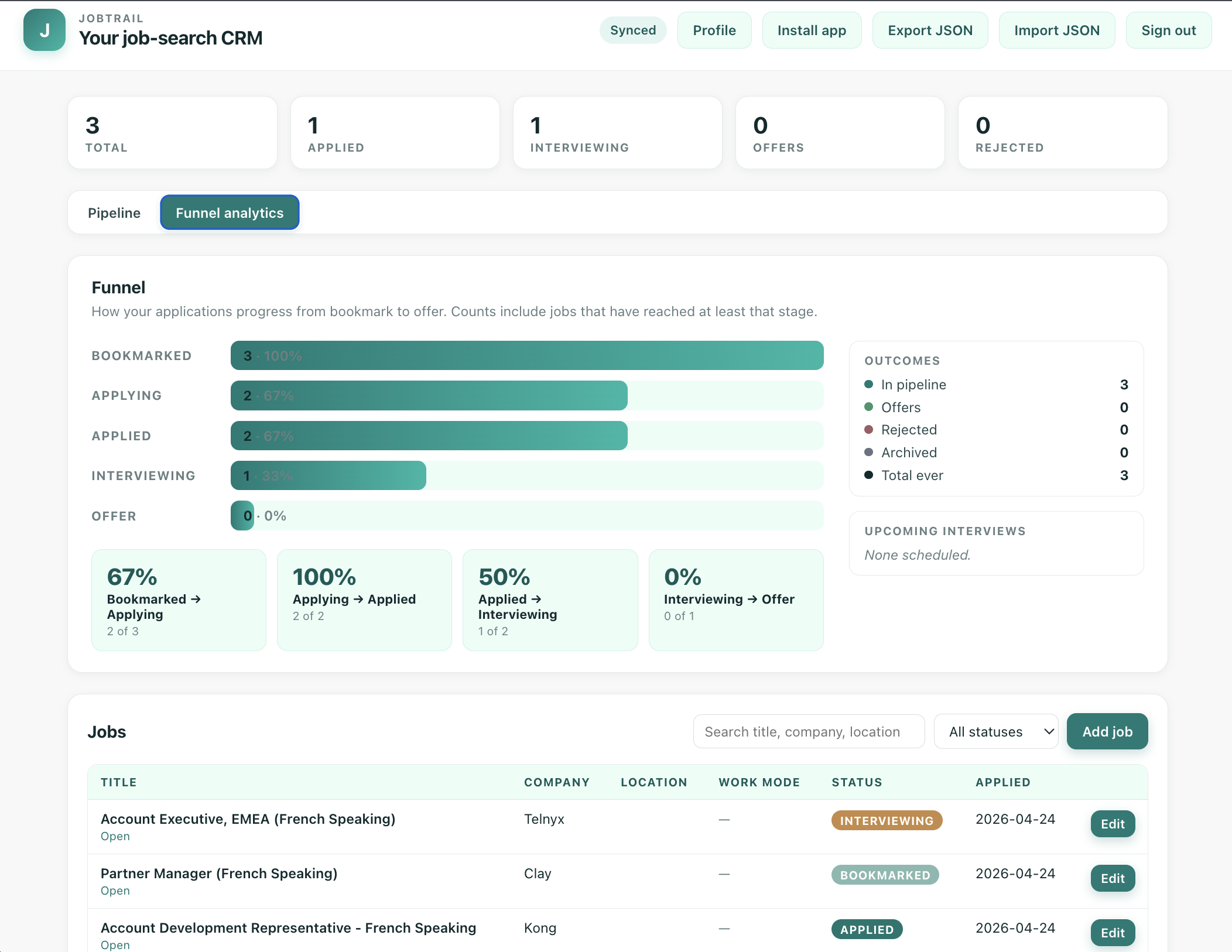Click the Applied date column header
This screenshot has height=952, width=1232.
point(1003,782)
